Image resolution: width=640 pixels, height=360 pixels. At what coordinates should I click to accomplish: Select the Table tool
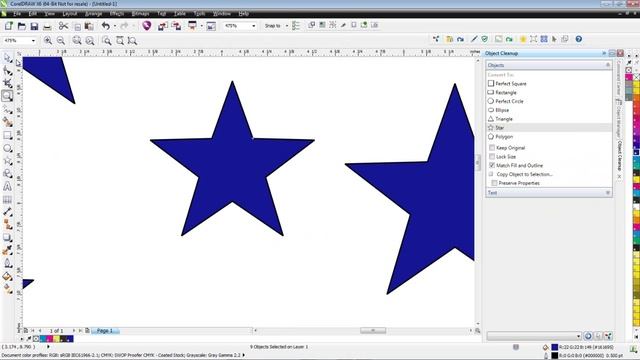(x=7, y=200)
